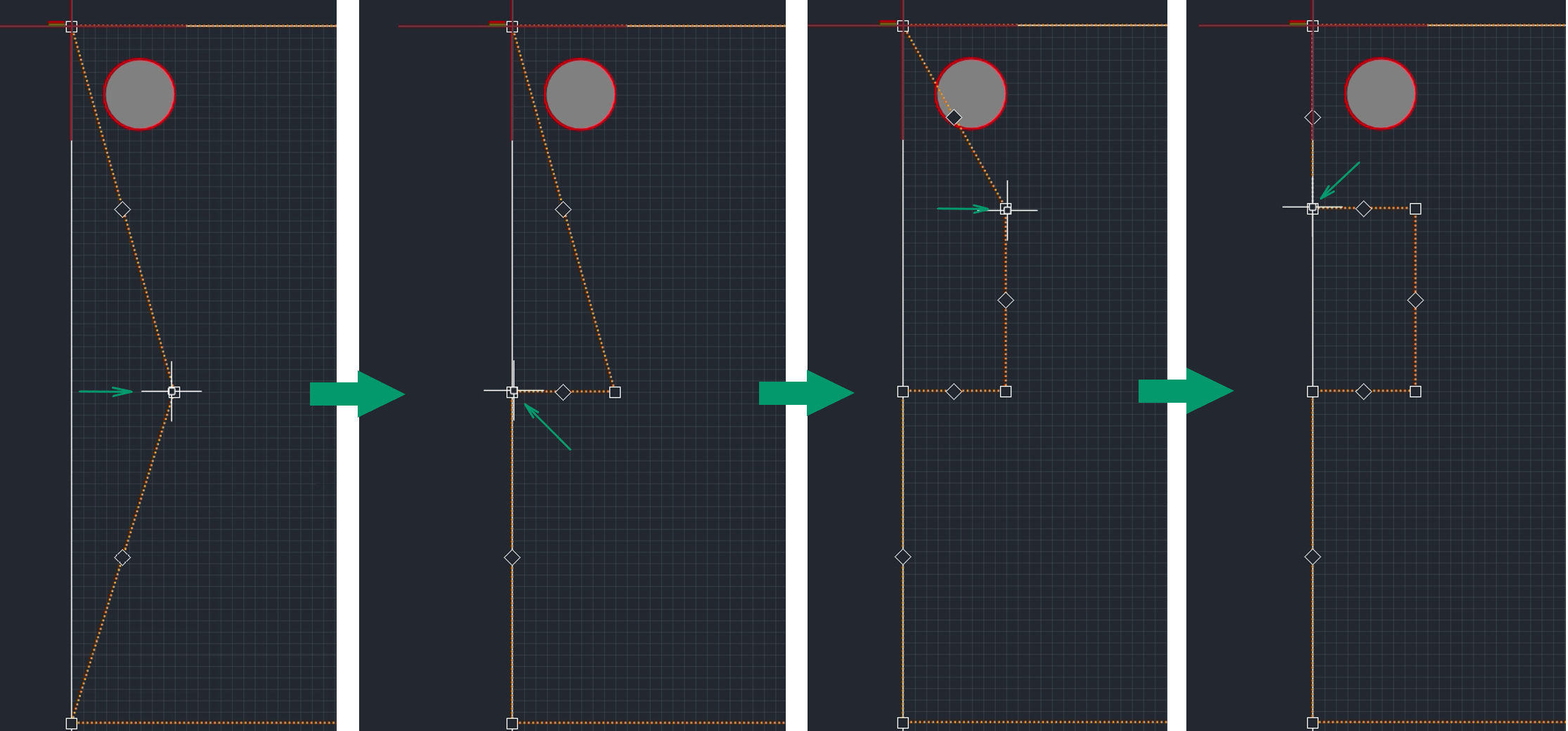Select first panel's lower diamond midpoint grip
The height and width of the screenshot is (731, 1568).
(x=122, y=557)
